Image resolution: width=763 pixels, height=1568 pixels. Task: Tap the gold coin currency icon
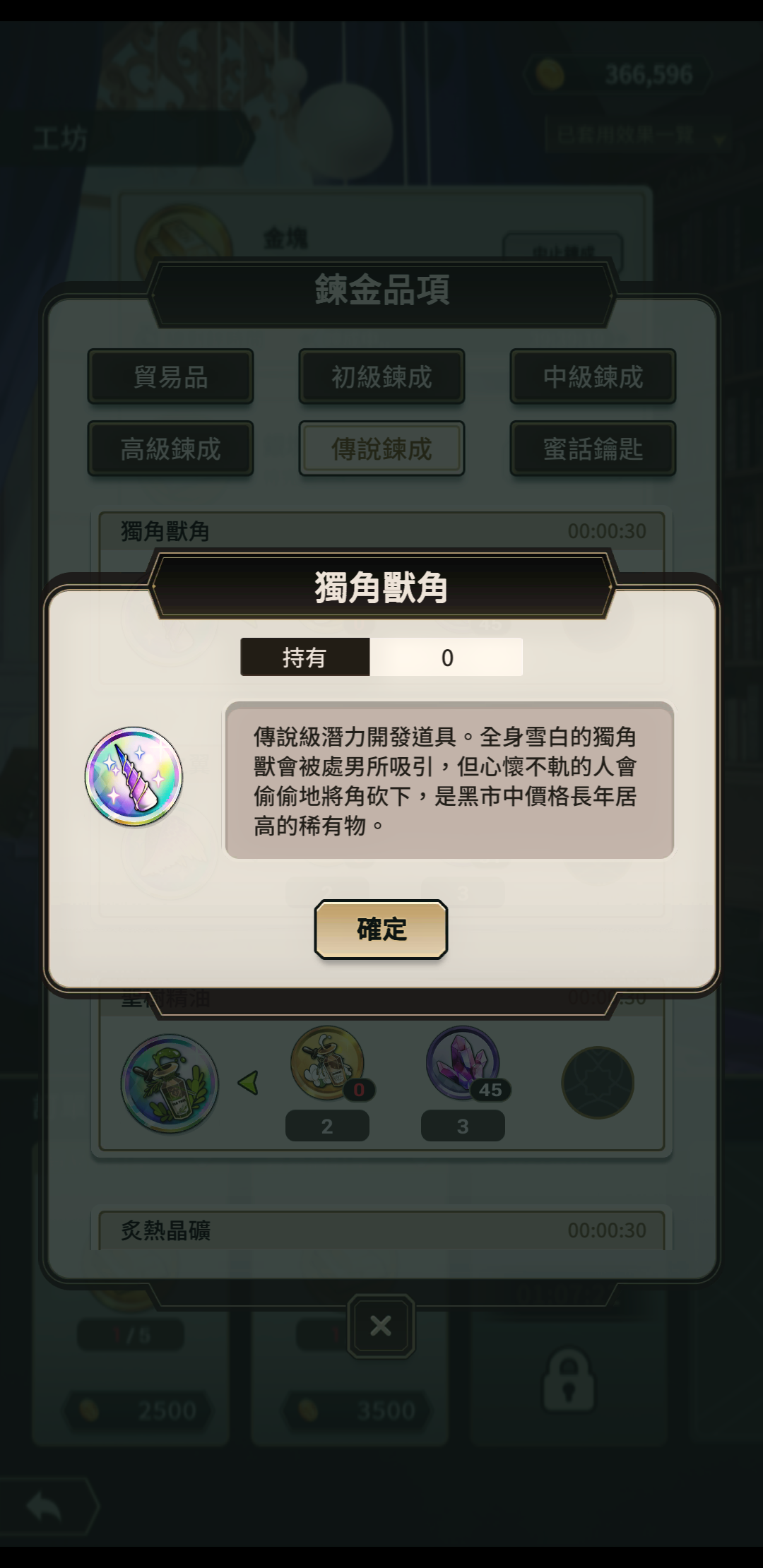550,73
